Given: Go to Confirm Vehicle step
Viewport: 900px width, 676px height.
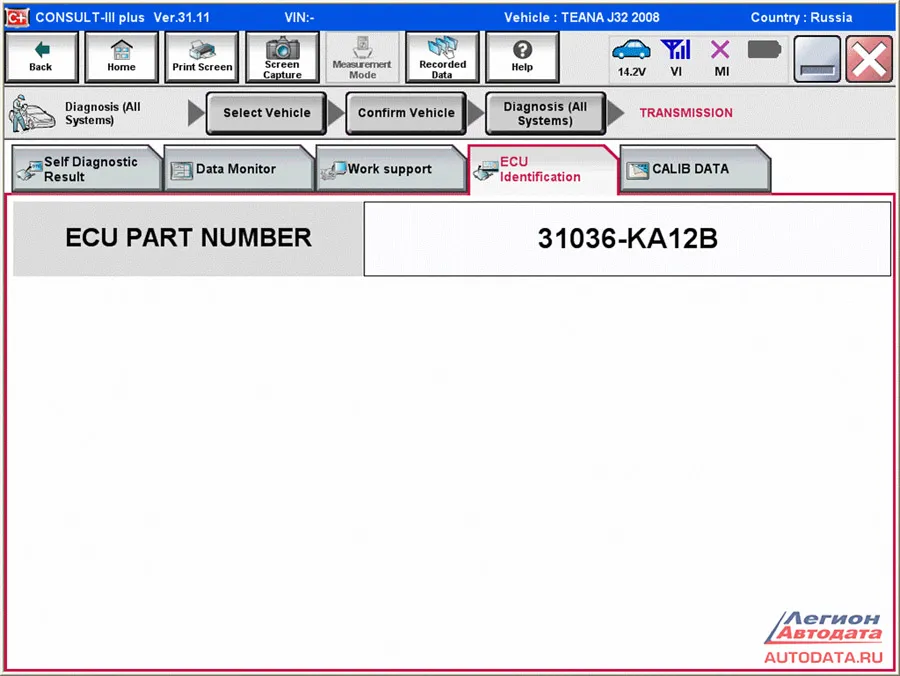Looking at the screenshot, I should pos(406,113).
